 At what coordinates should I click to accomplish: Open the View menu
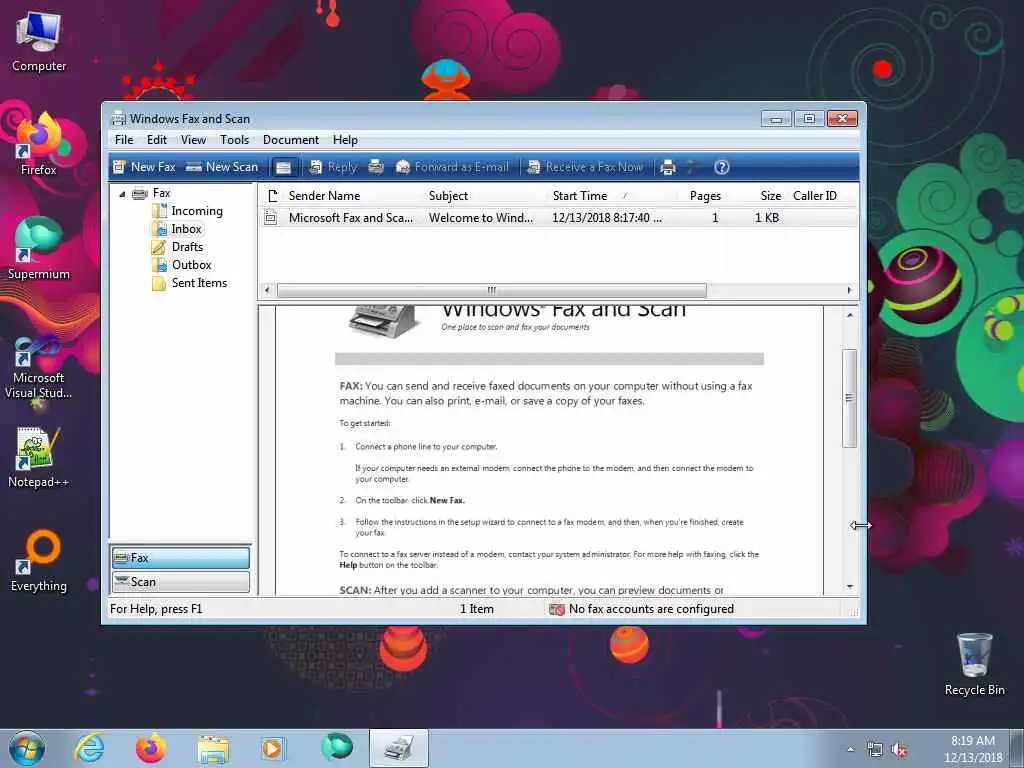[193, 140]
